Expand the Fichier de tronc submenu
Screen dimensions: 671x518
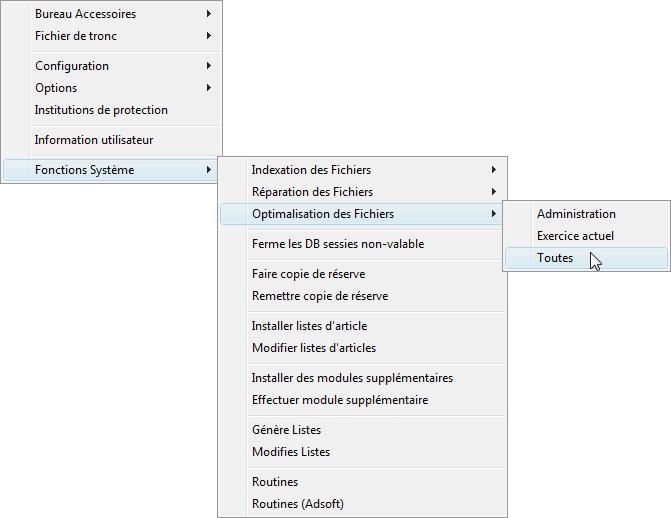pos(111,36)
